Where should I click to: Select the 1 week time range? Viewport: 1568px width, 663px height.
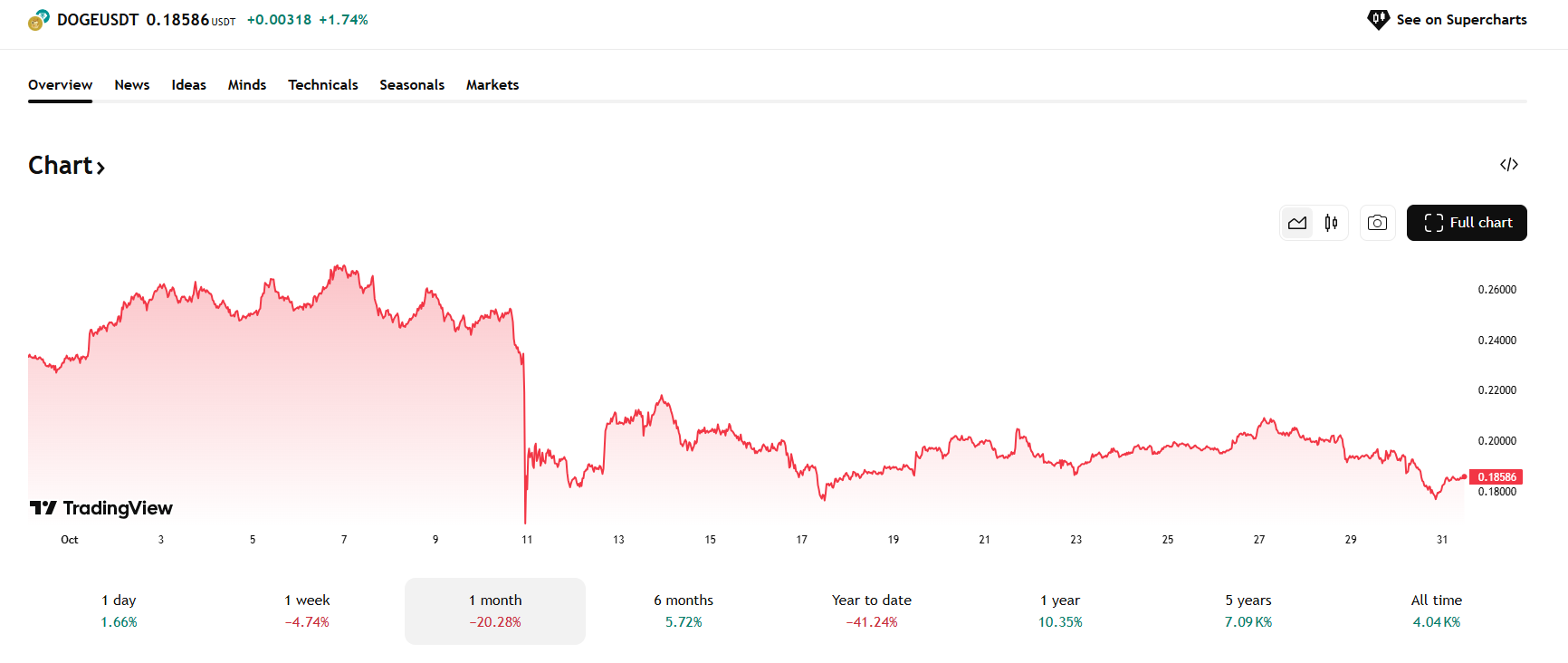pos(307,611)
